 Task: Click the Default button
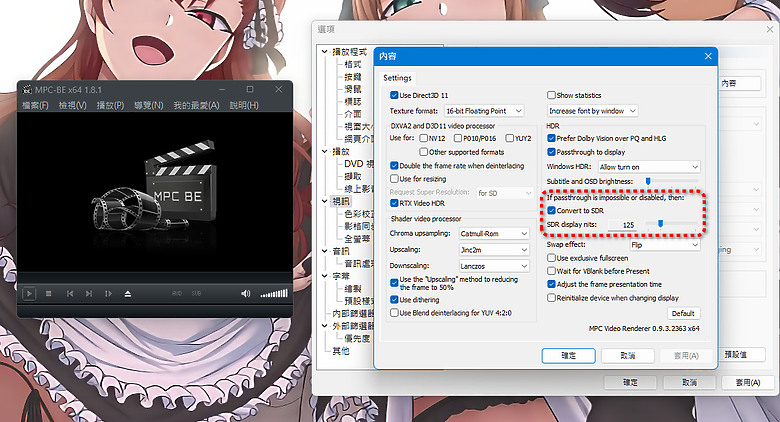tap(683, 314)
